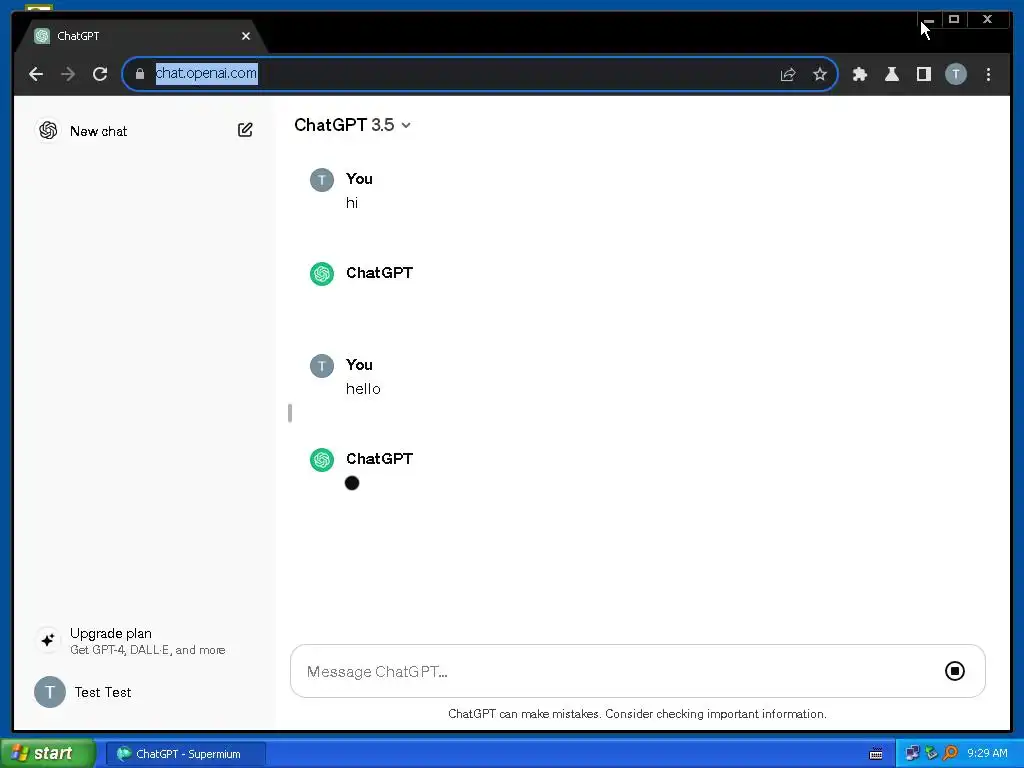
Task: Click the second ChatGPT response avatar
Action: 321,460
